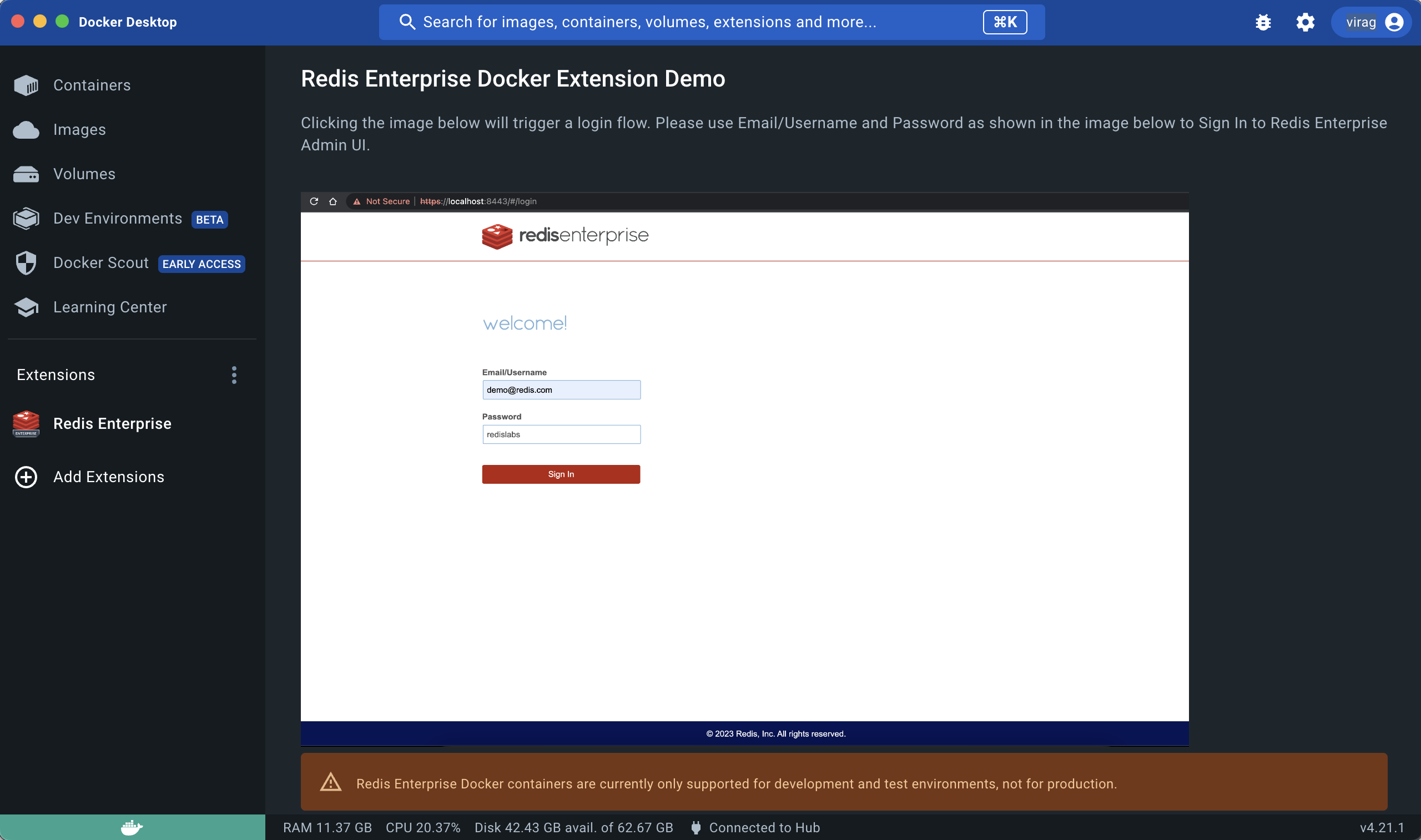Click the Email/Username field in image

[561, 390]
